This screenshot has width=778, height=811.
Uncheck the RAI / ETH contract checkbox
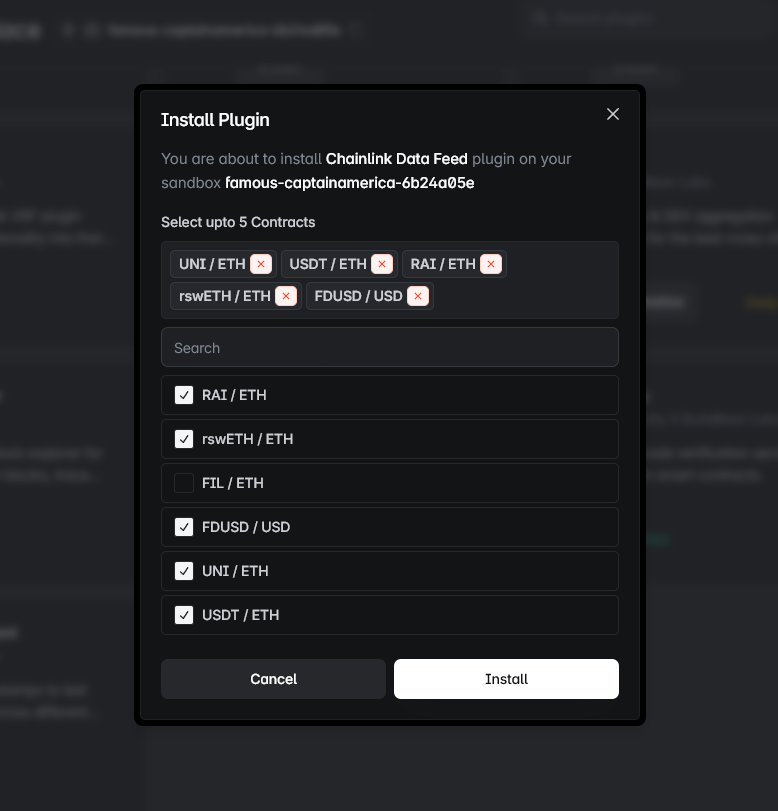[x=184, y=395]
